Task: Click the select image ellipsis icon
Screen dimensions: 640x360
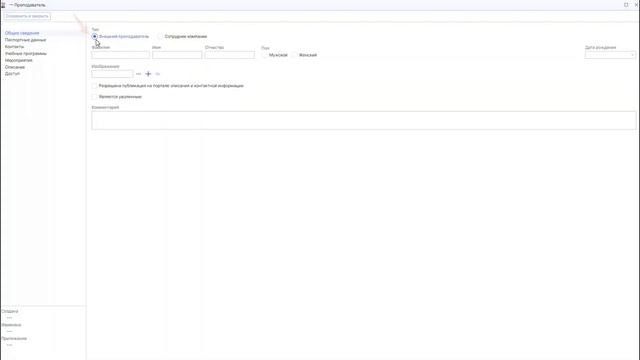Action: [x=138, y=74]
